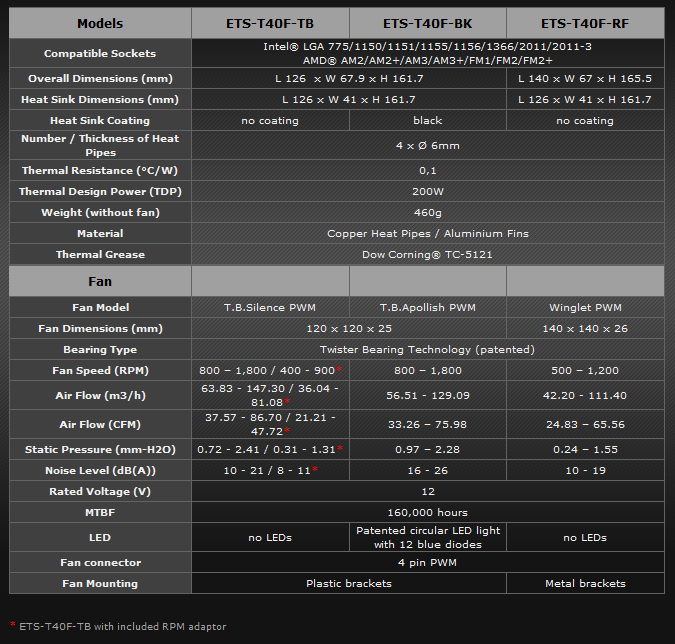
Task: Click the 'L 126 x W 67.9 x H 161.7' value
Action: point(349,78)
